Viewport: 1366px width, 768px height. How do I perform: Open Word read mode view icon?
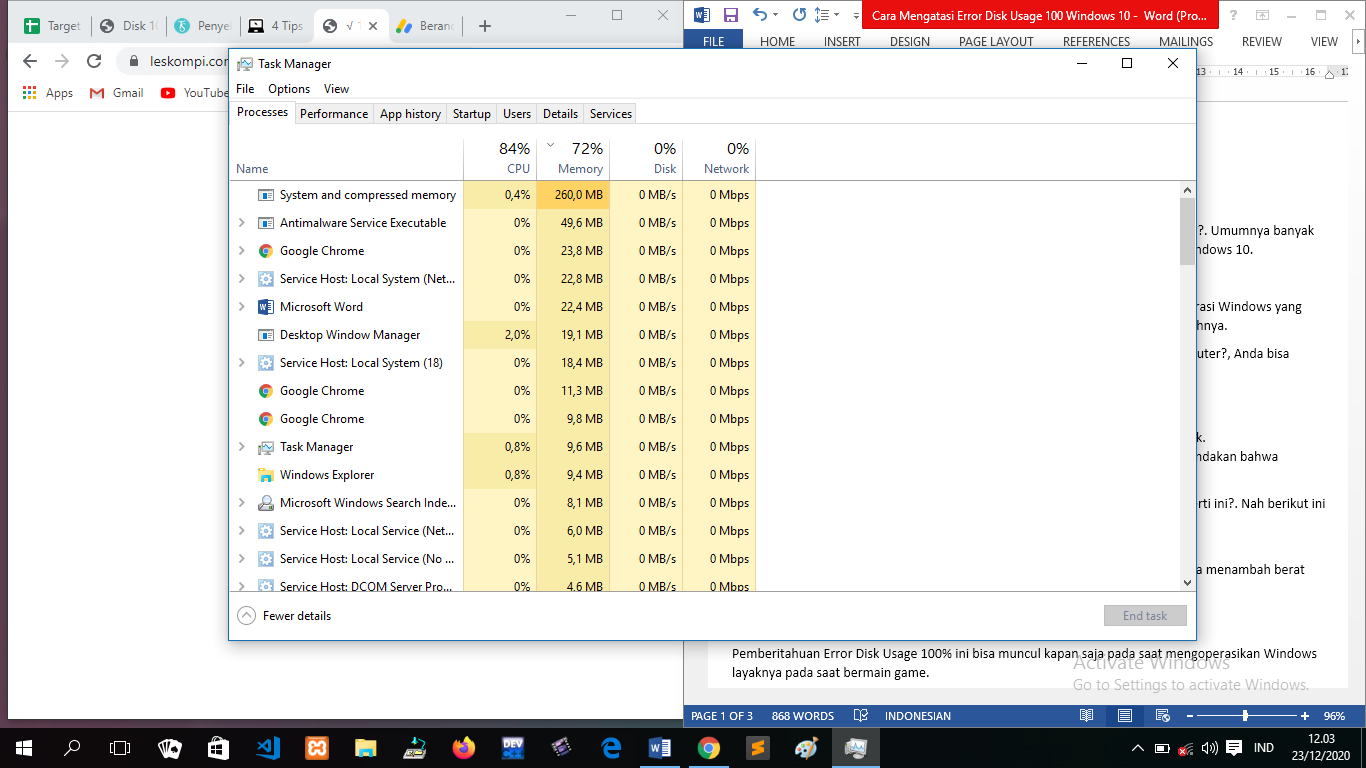1087,716
